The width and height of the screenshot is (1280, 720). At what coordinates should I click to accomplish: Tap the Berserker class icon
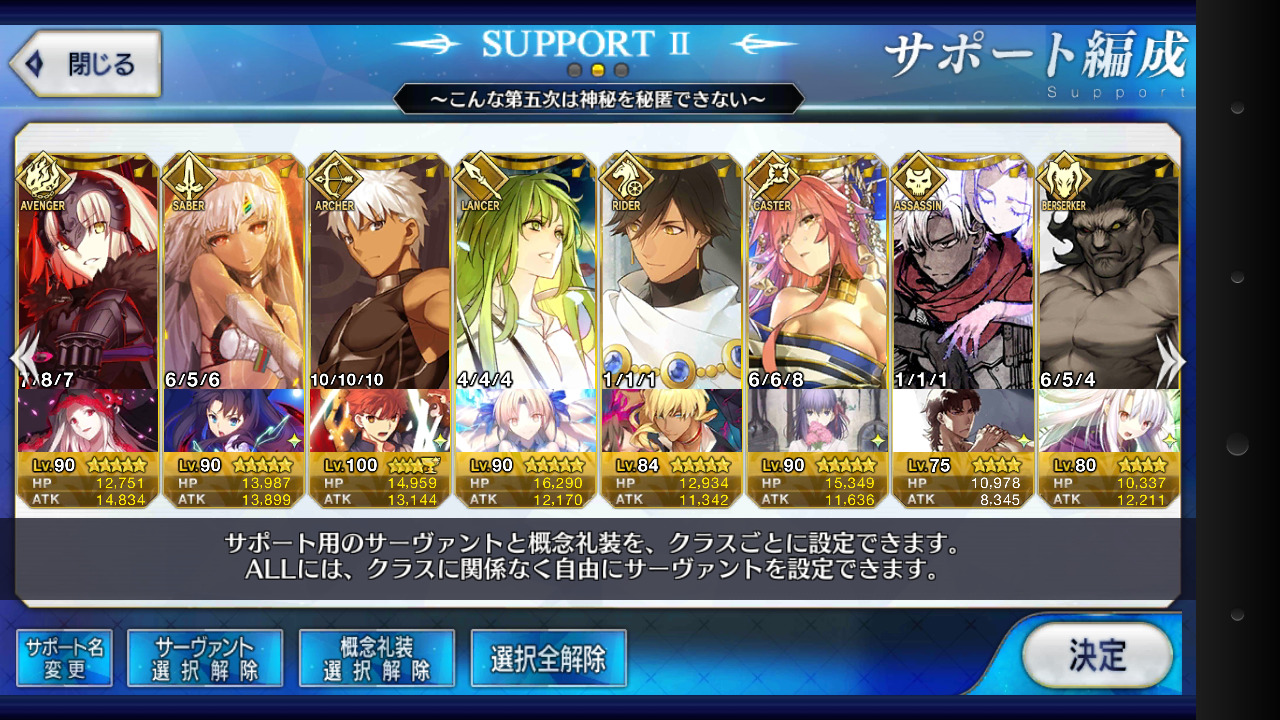pos(1063,178)
